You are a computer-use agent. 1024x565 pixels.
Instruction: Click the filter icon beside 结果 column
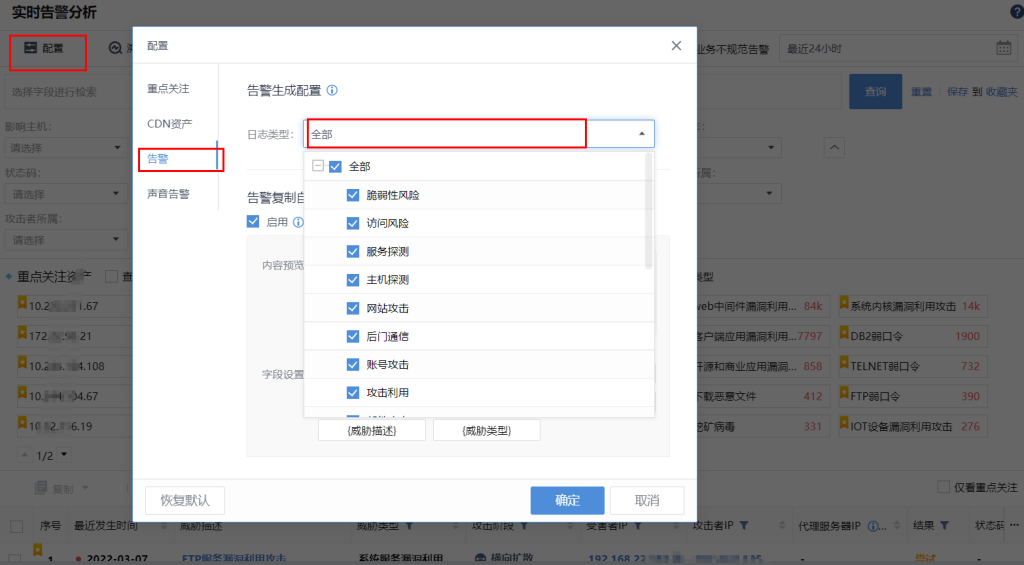943,525
